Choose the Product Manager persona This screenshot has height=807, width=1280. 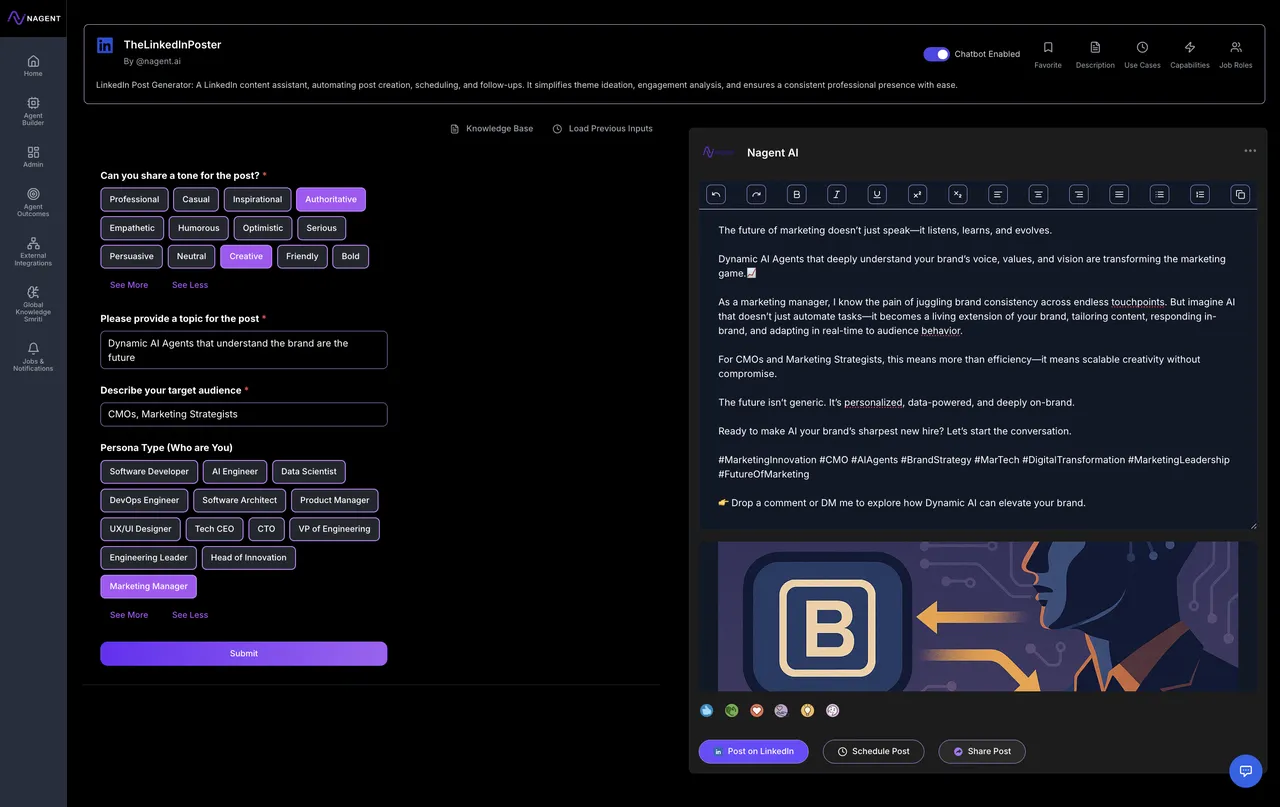click(x=335, y=501)
